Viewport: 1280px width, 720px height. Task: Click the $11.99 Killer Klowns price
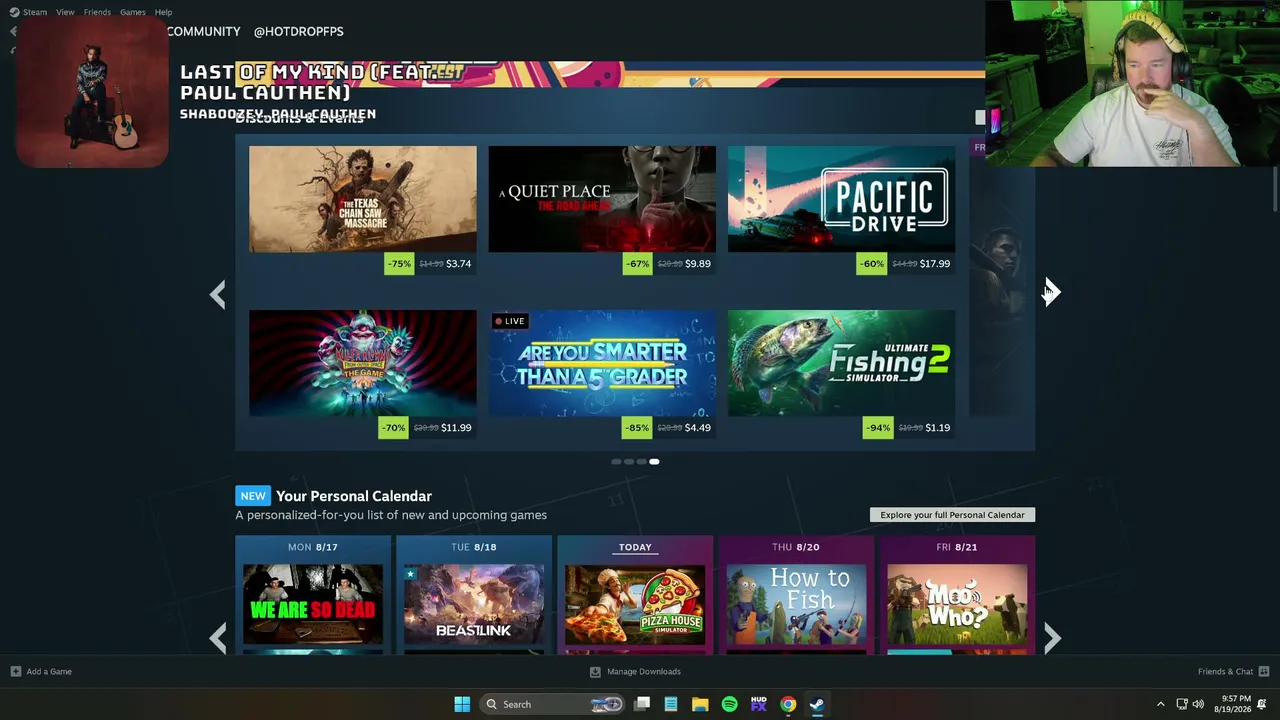point(456,428)
